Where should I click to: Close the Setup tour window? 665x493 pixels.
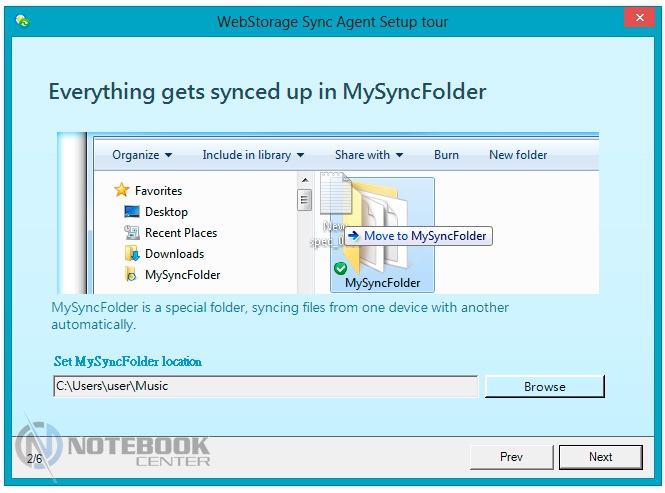point(637,19)
